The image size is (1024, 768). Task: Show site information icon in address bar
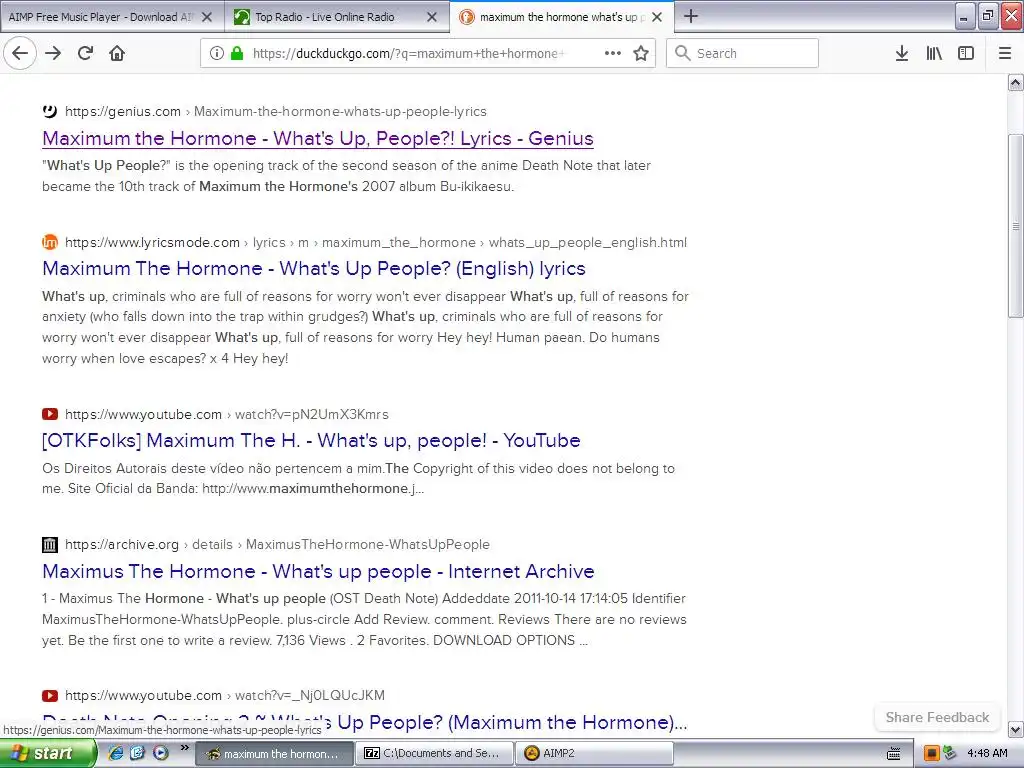click(217, 53)
